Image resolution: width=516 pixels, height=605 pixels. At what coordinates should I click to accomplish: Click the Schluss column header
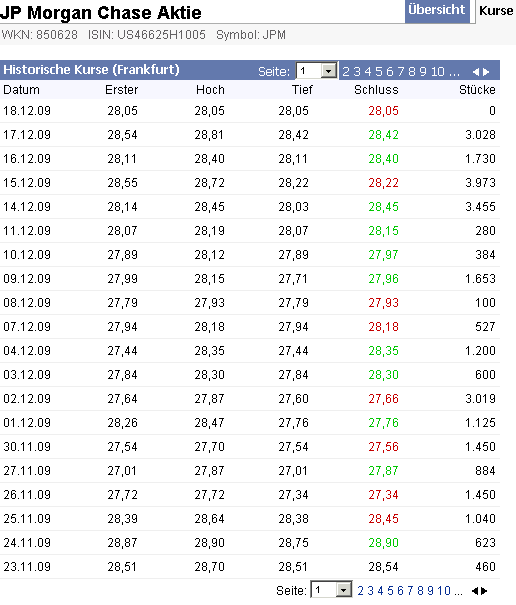[376, 90]
